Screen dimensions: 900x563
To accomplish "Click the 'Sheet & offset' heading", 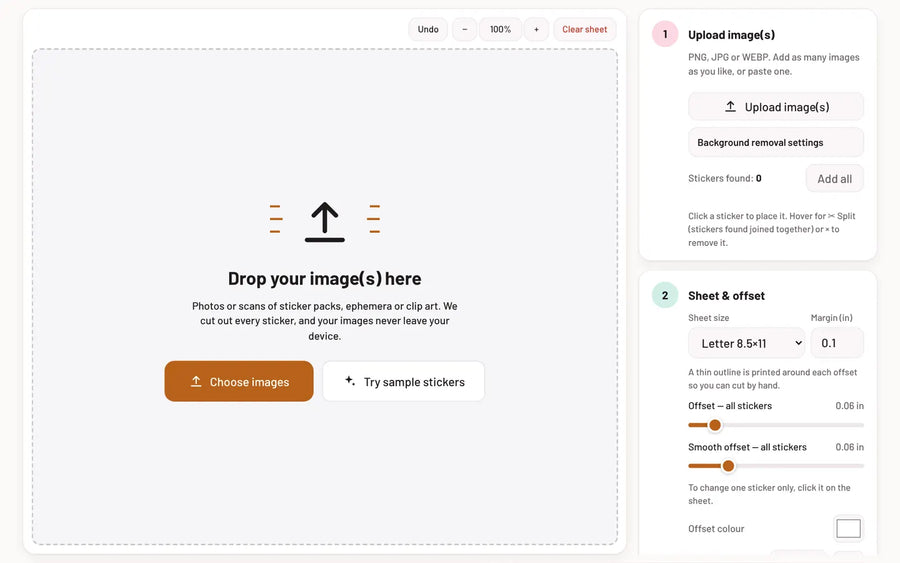I will click(x=726, y=296).
